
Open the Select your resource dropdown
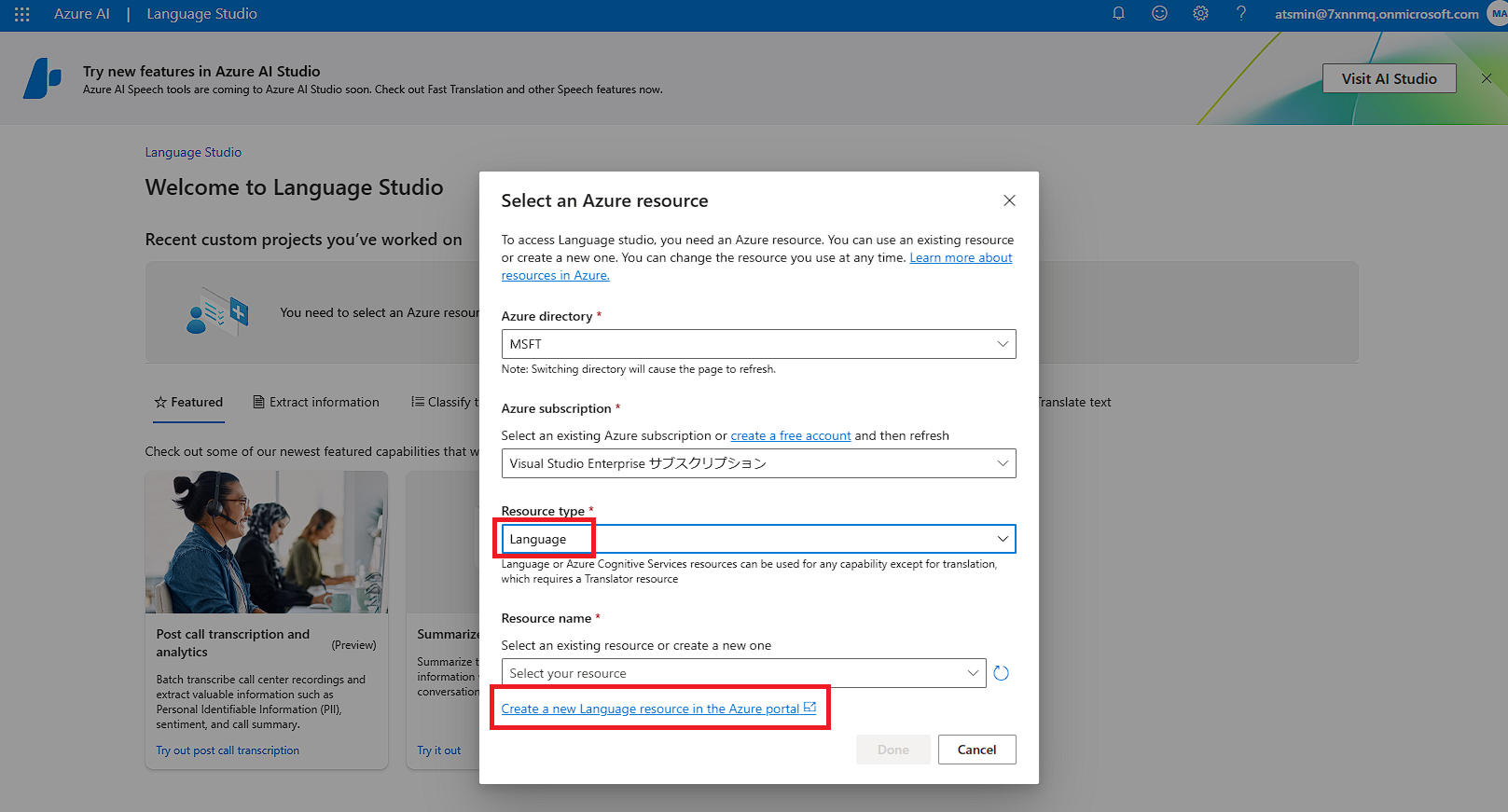(x=743, y=673)
